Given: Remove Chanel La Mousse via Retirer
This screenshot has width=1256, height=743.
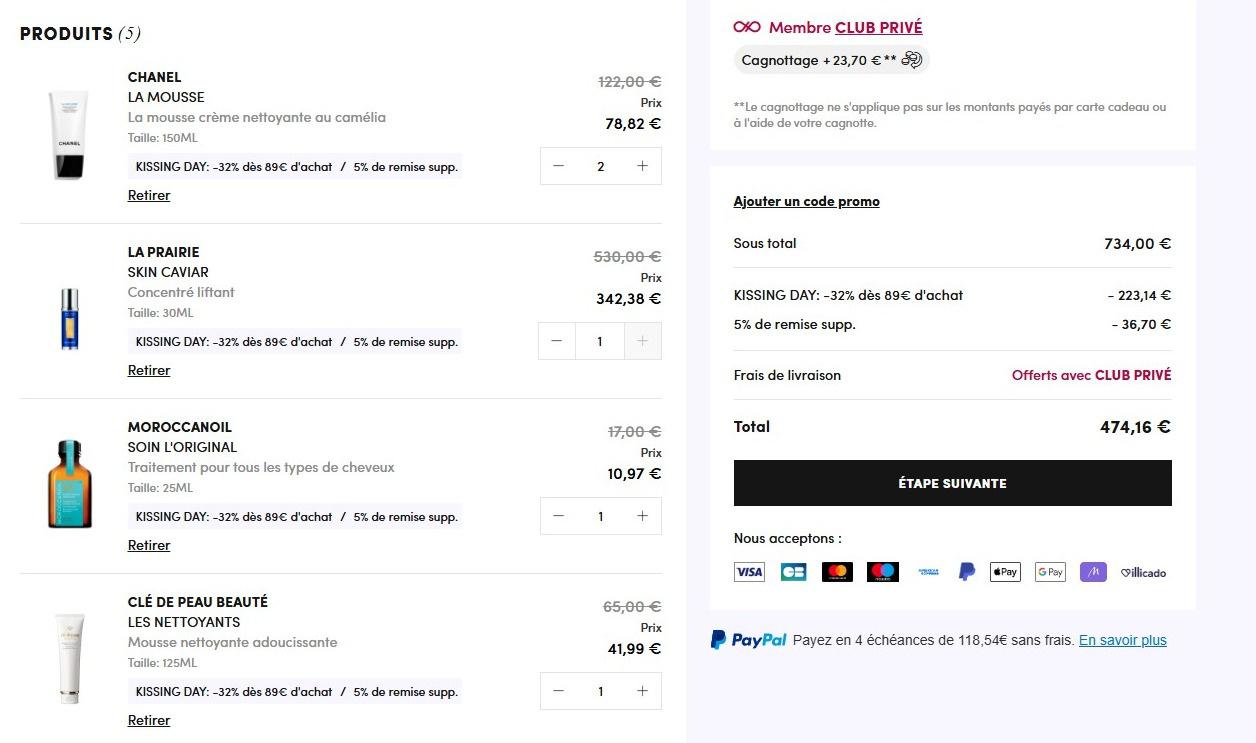Looking at the screenshot, I should [149, 195].
